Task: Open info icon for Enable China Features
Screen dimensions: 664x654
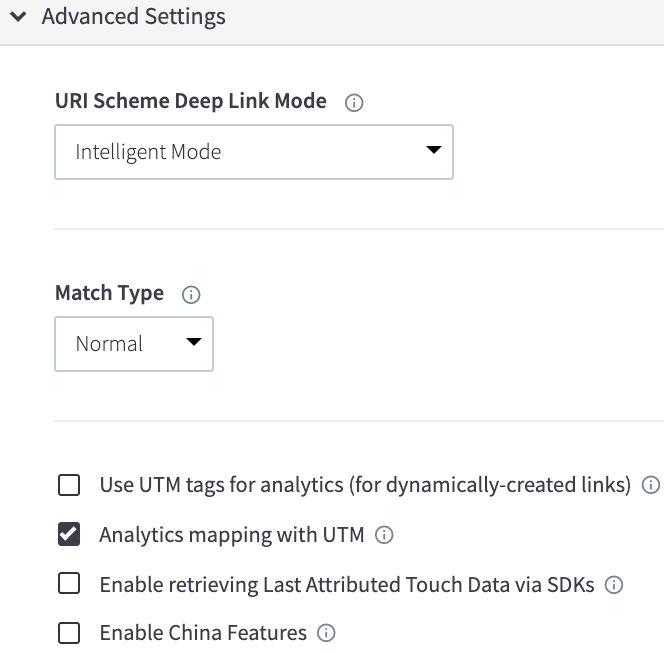Action: pos(326,633)
